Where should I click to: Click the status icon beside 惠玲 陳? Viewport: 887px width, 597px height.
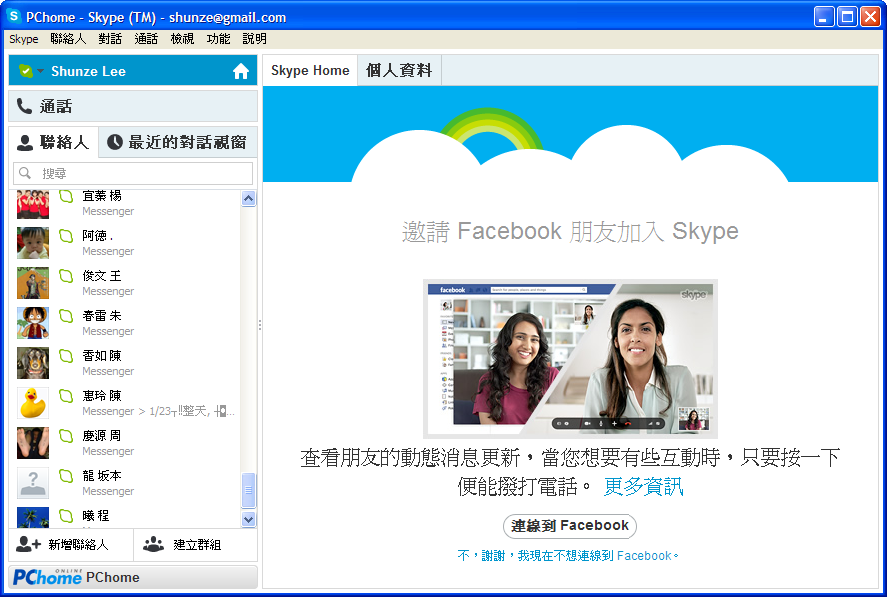(x=66, y=396)
